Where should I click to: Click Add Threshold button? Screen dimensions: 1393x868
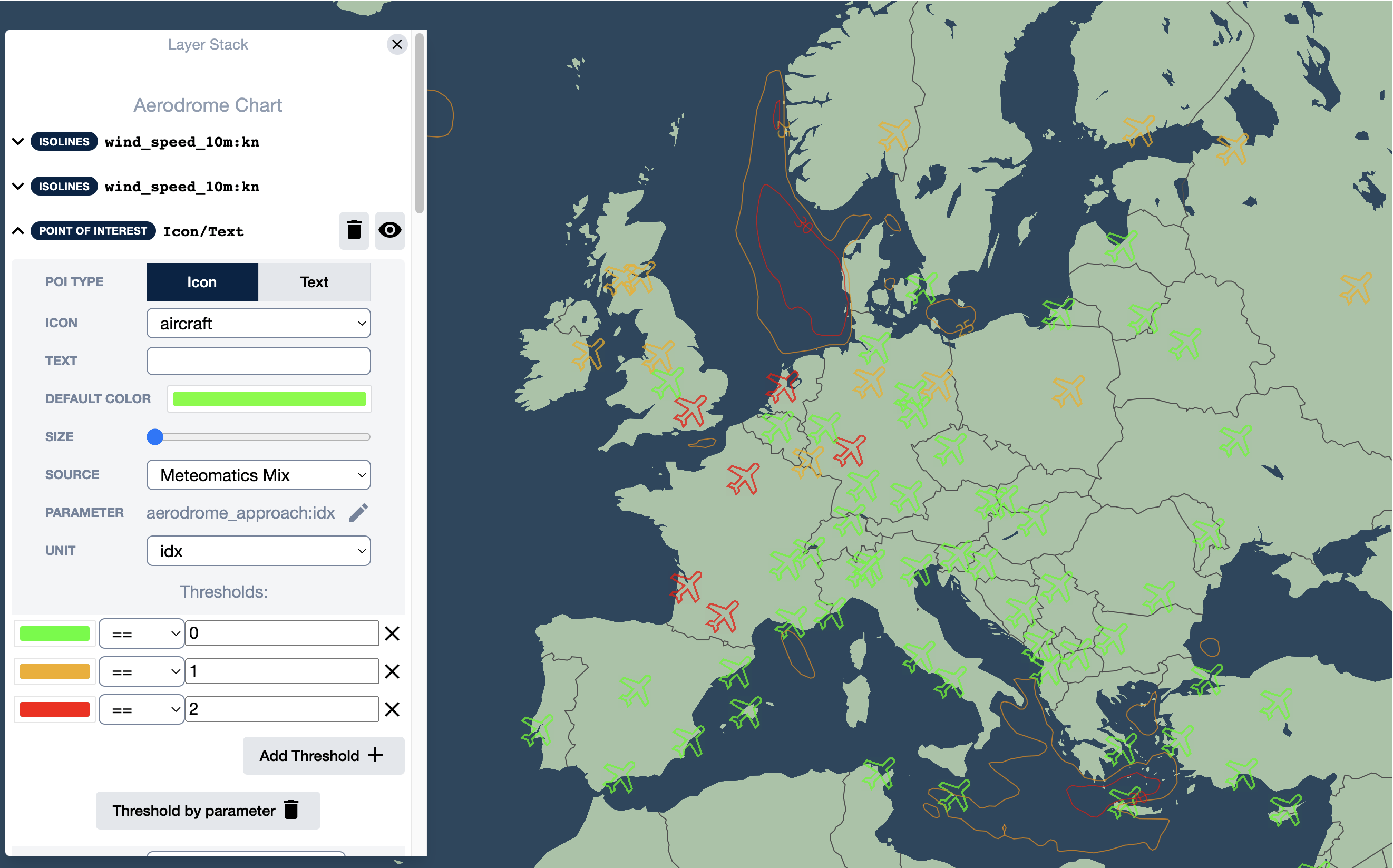pyautogui.click(x=321, y=756)
